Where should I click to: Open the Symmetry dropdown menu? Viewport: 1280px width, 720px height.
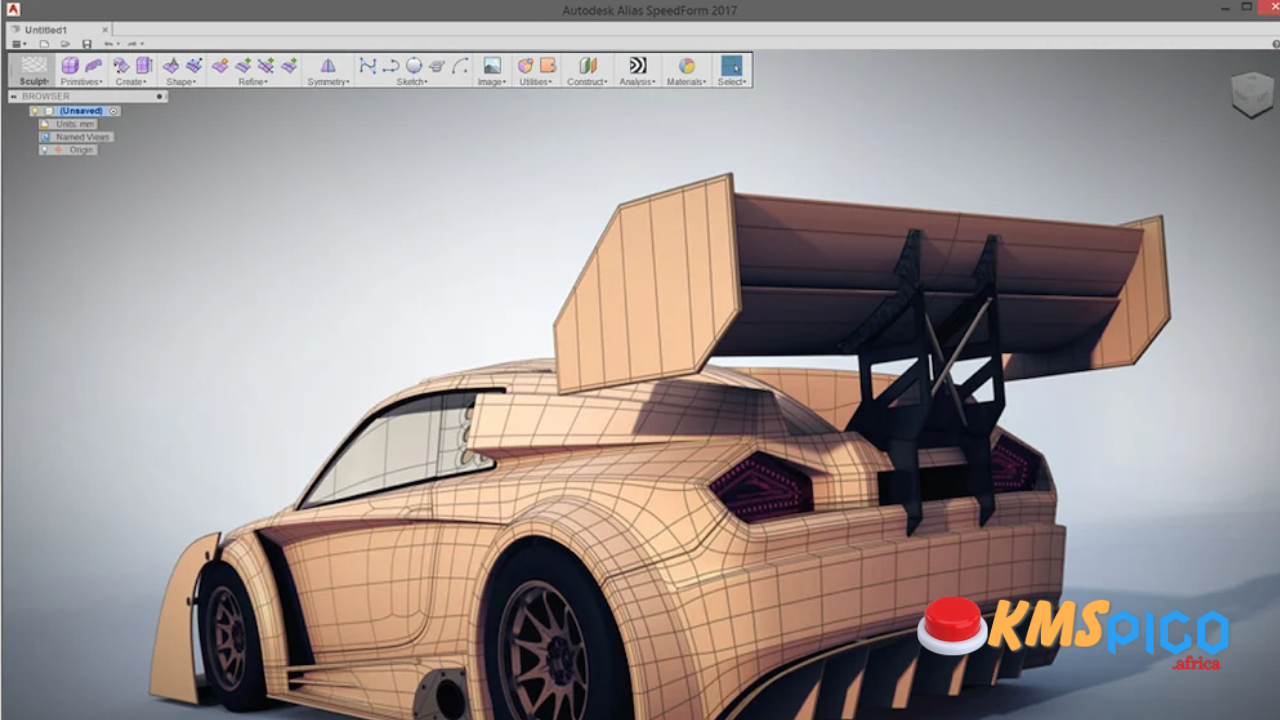point(329,82)
